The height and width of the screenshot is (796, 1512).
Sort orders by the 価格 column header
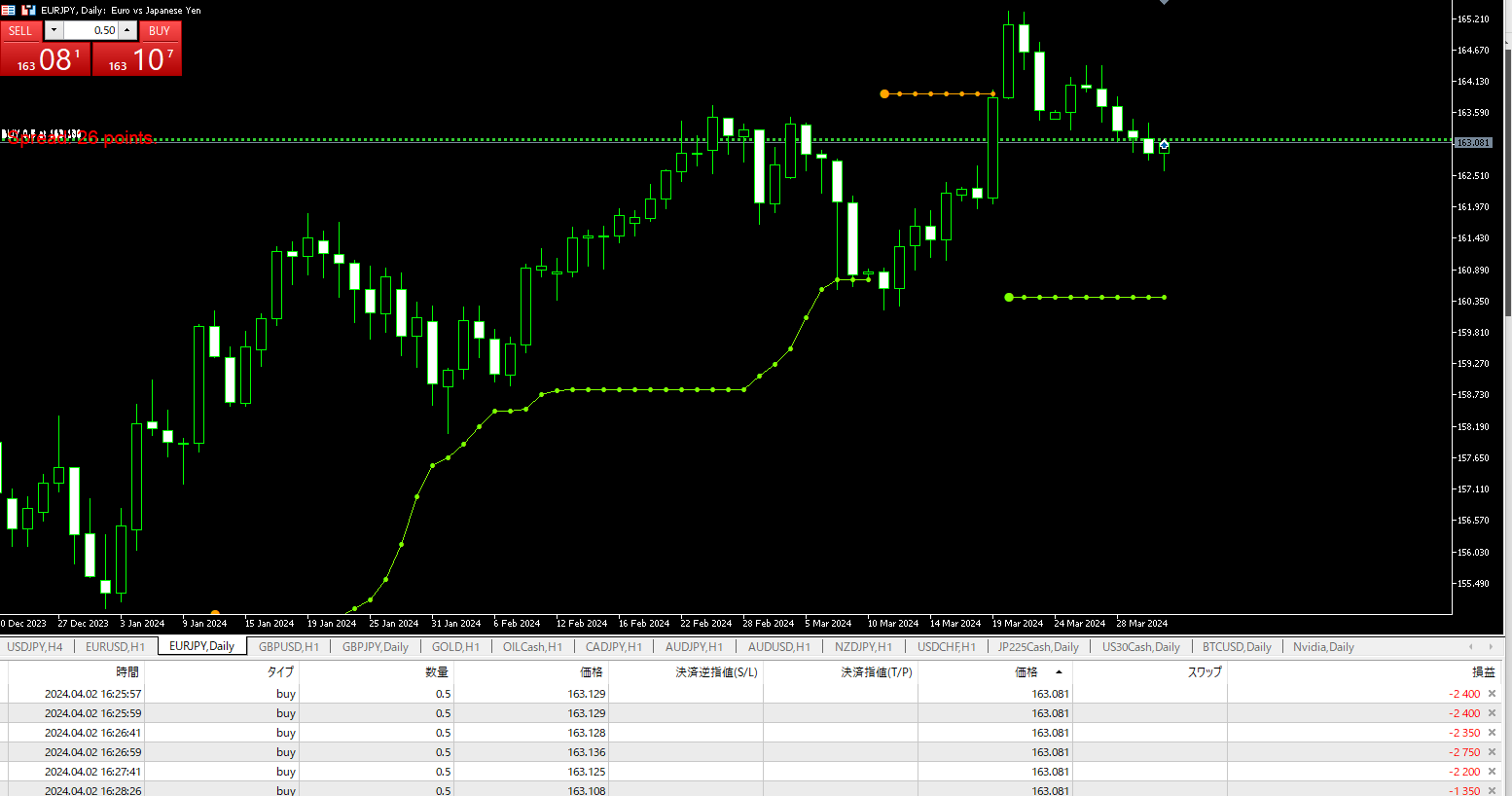1026,671
